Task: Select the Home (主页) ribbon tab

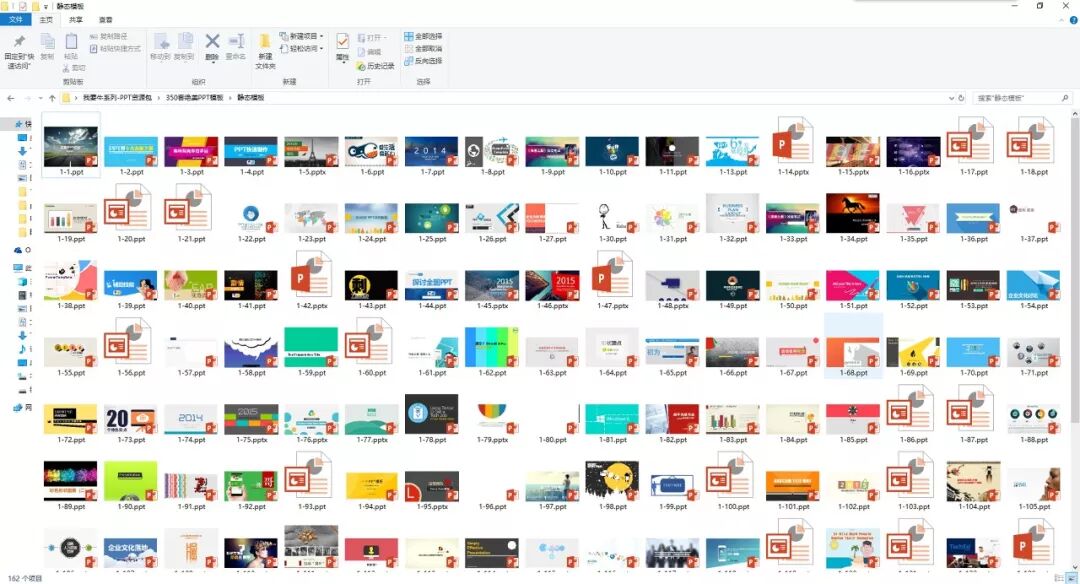Action: [46, 20]
